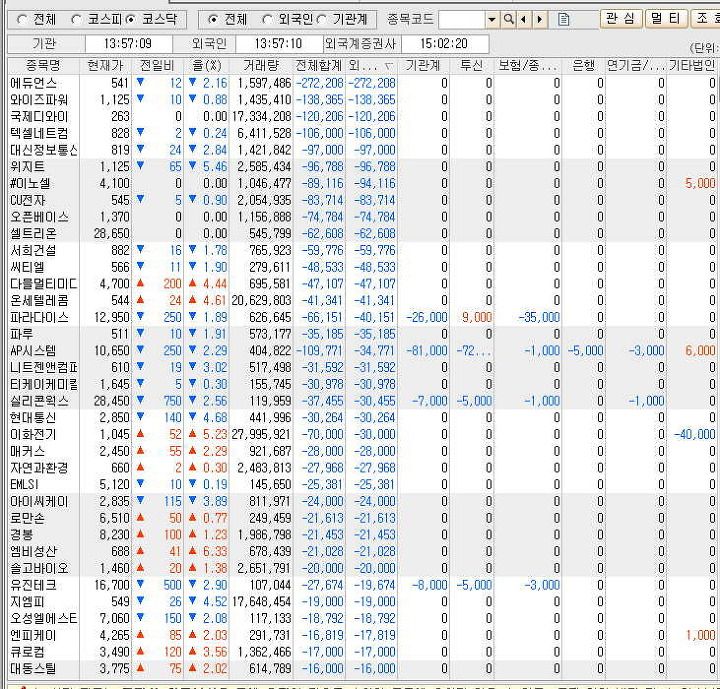720x689 pixels.
Task: Sort by the 기타법인 column header
Action: (692, 66)
